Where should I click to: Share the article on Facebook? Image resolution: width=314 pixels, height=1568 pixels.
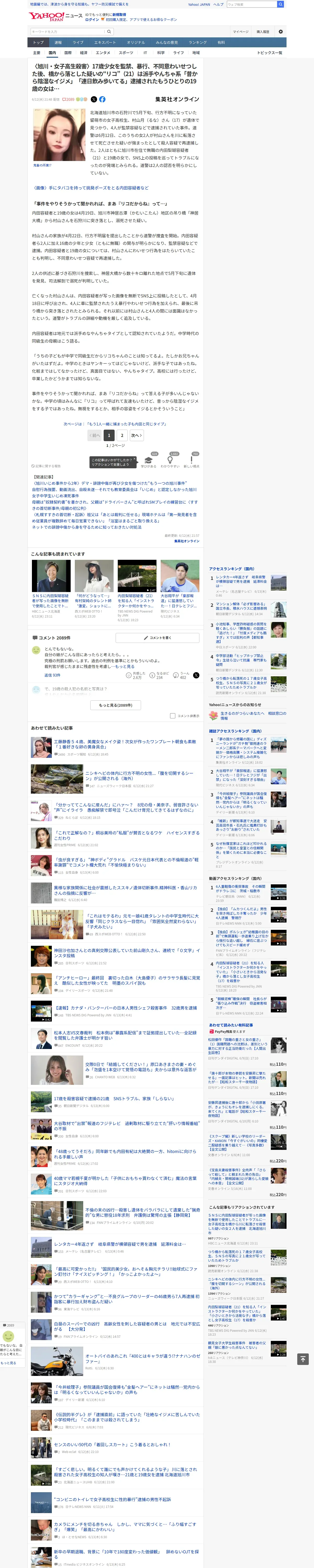click(x=102, y=99)
